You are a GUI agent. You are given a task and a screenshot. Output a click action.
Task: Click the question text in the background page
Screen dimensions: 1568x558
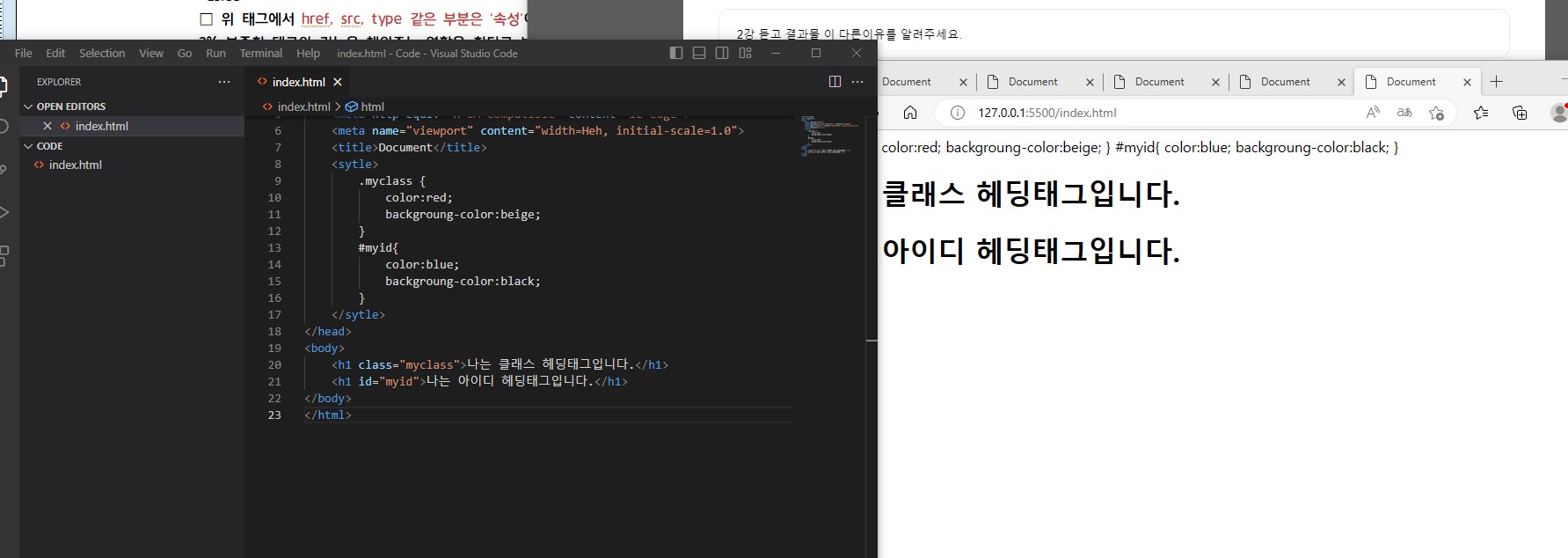coord(849,33)
